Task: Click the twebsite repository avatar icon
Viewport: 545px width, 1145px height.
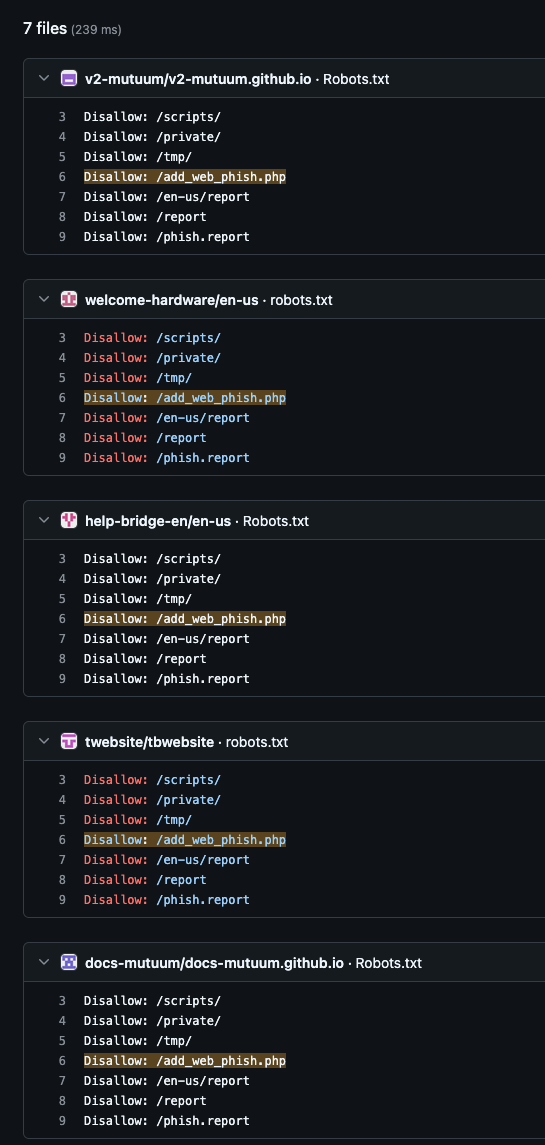Action: point(69,742)
